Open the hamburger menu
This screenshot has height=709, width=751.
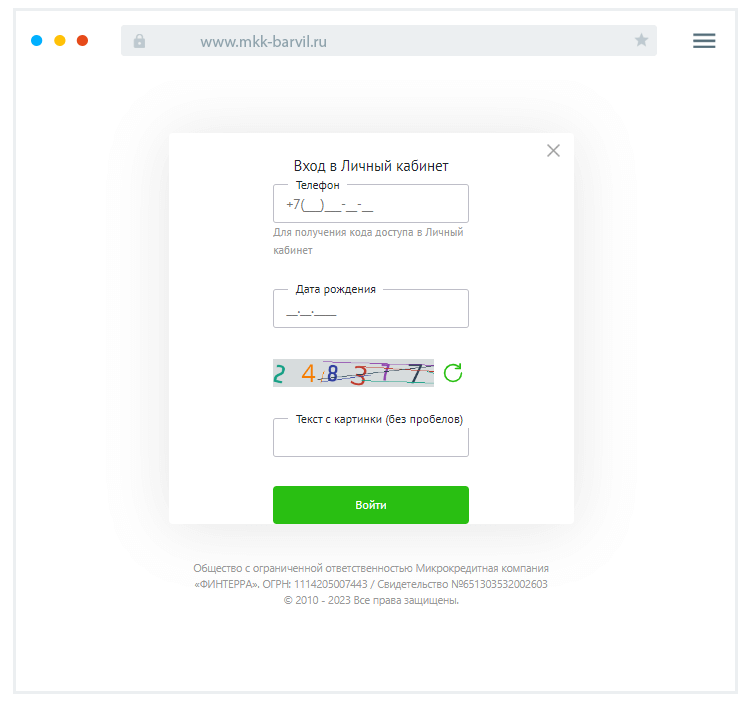click(x=704, y=41)
